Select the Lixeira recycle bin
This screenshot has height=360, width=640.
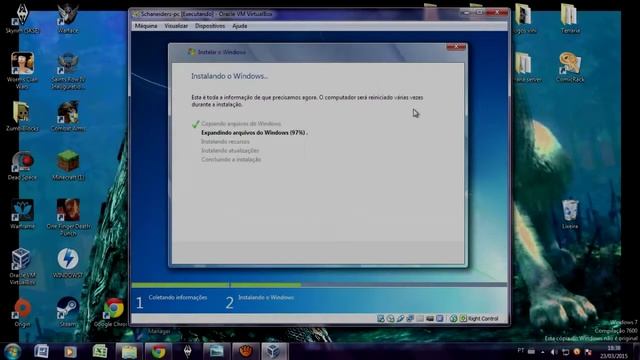point(570,214)
